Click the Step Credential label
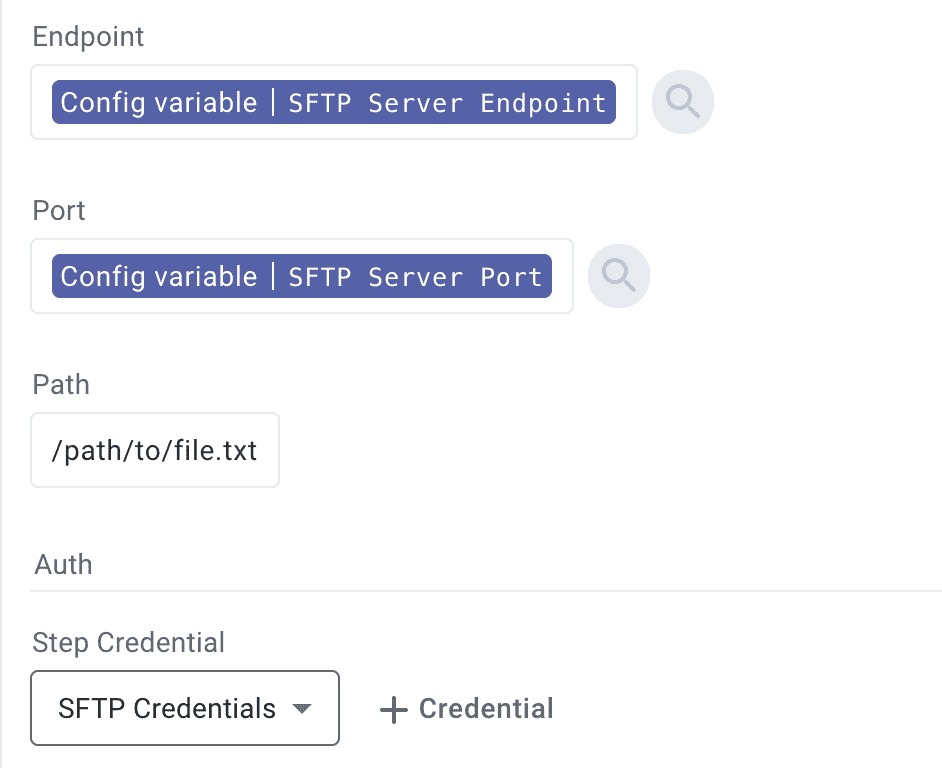Image resolution: width=942 pixels, height=768 pixels. click(x=128, y=642)
